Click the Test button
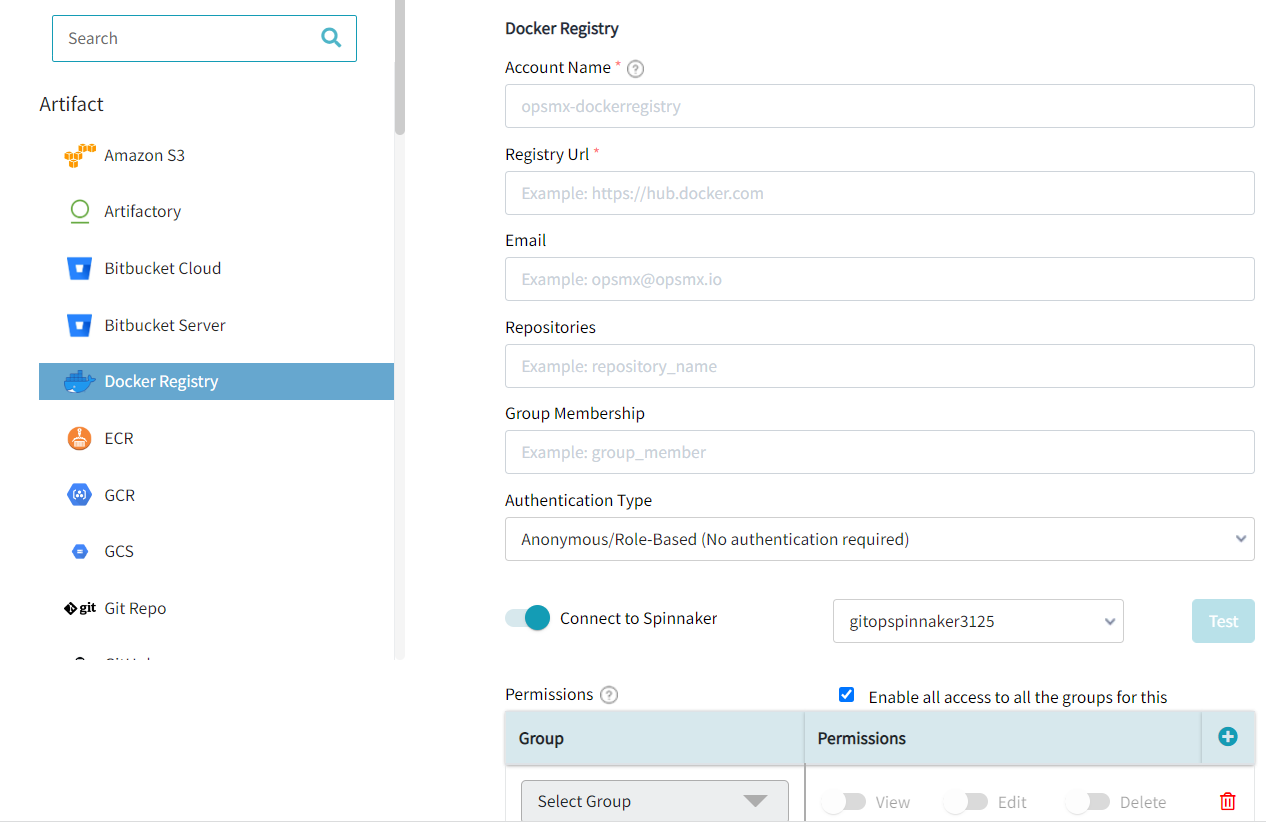Viewport: 1266px width, 823px height. tap(1222, 620)
